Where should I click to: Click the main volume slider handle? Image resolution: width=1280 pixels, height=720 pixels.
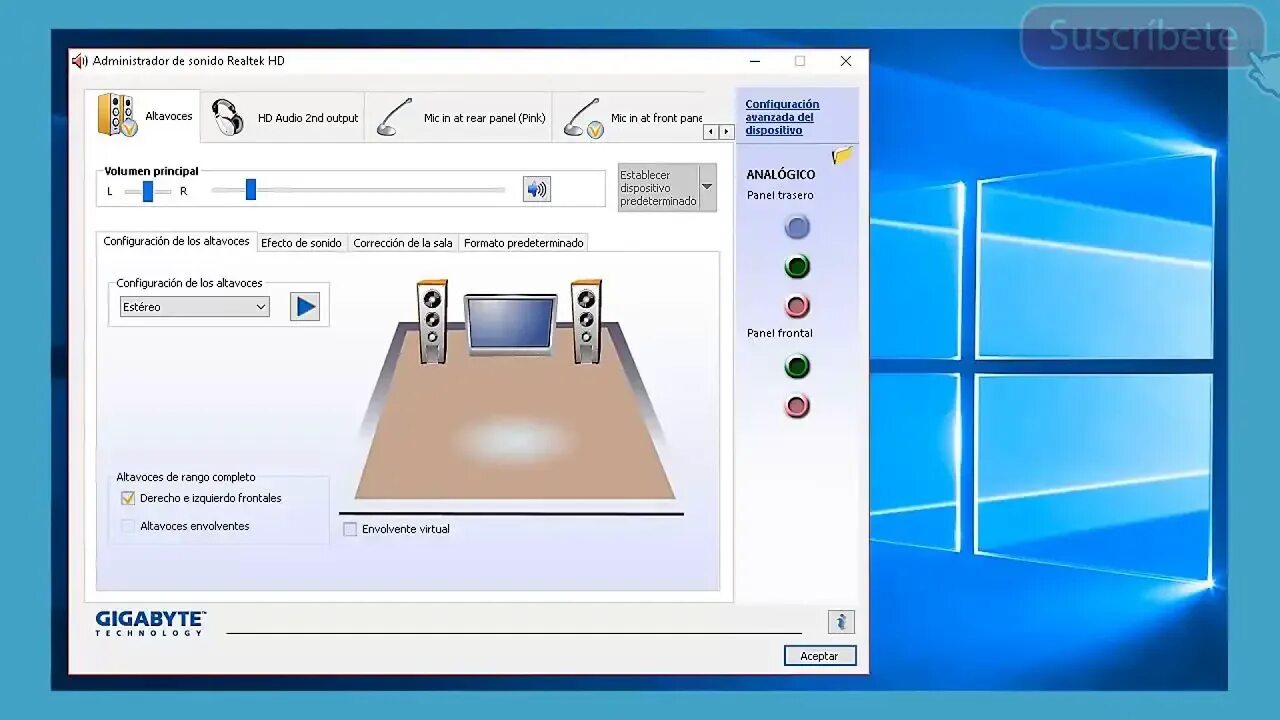251,189
